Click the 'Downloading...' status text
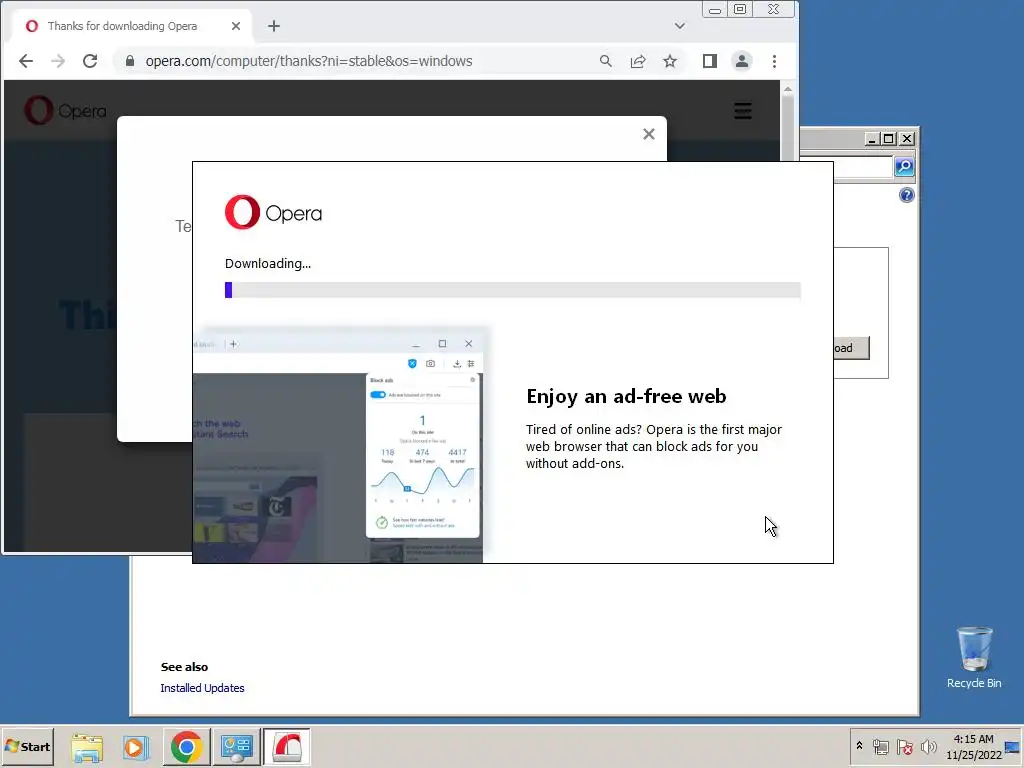1024x768 pixels. click(268, 264)
